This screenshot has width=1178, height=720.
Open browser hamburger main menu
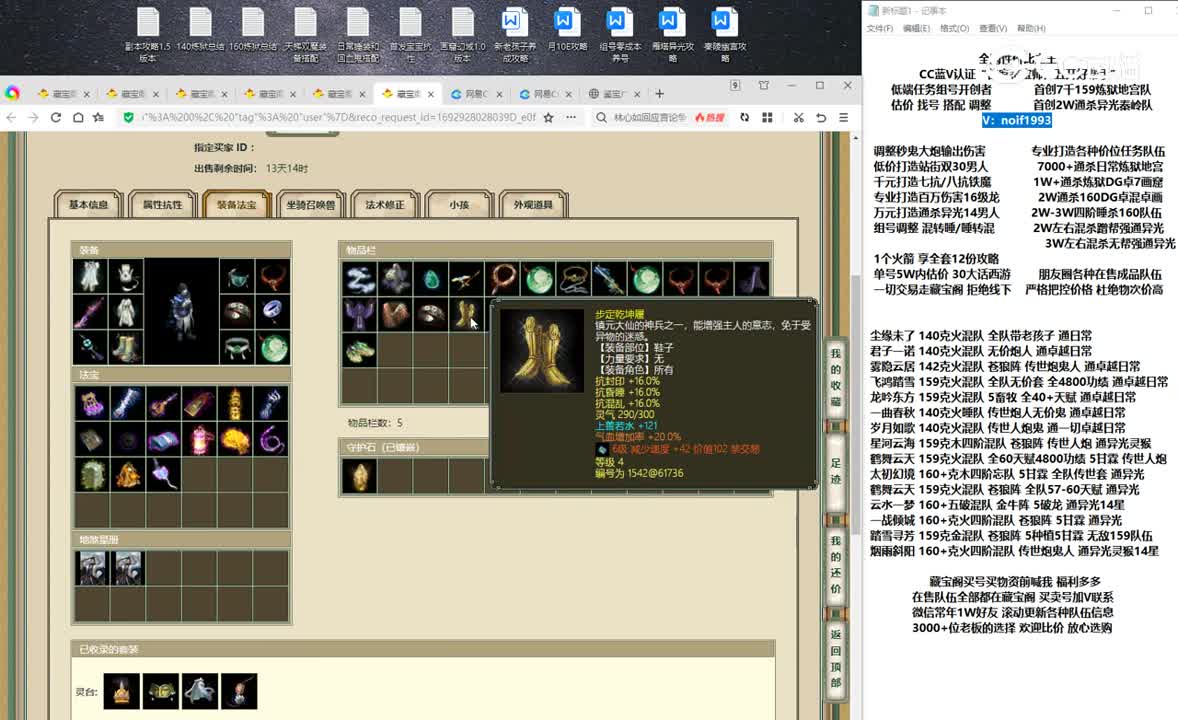[x=844, y=117]
